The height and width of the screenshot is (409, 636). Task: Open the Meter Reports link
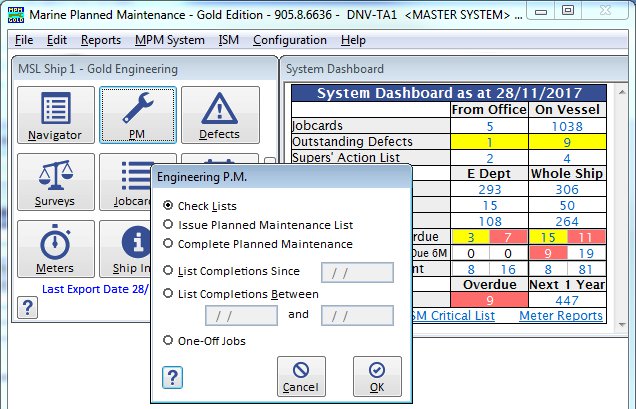coord(561,315)
